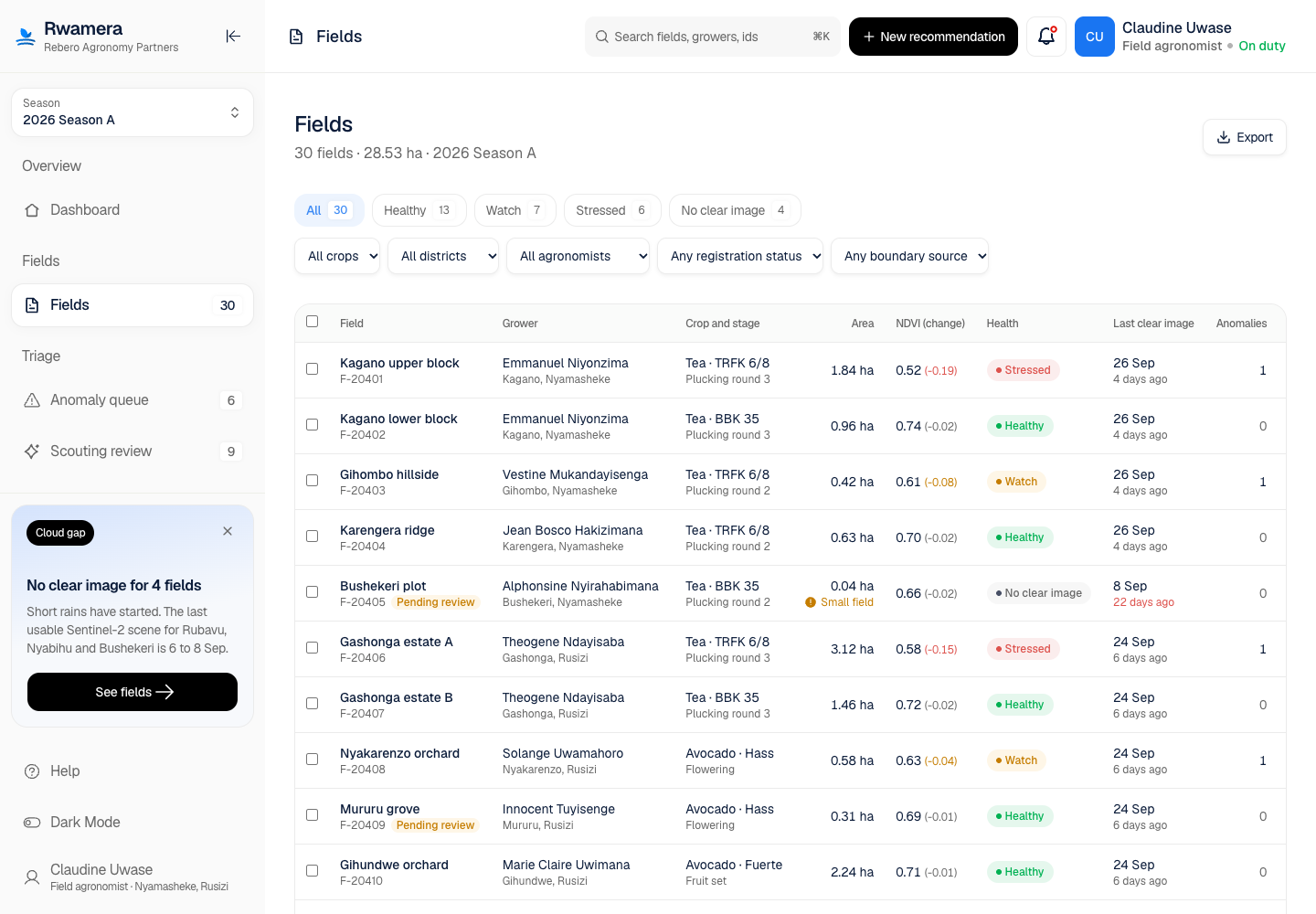This screenshot has width=1316, height=914.
Task: Switch to the Stressed tab
Action: (612, 210)
